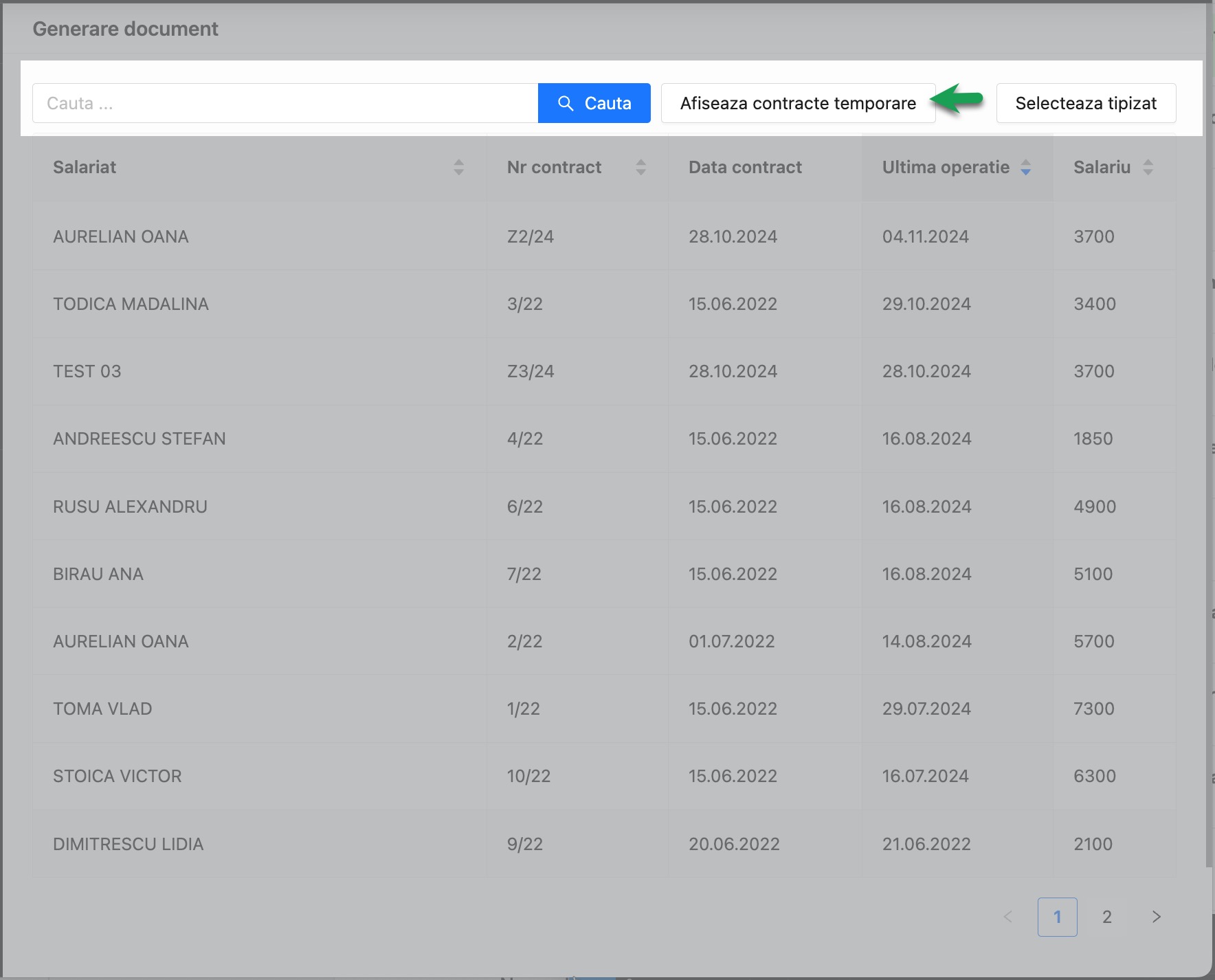The height and width of the screenshot is (980, 1215).
Task: Select RUSU ALEXANDRU employee row
Action: [604, 506]
